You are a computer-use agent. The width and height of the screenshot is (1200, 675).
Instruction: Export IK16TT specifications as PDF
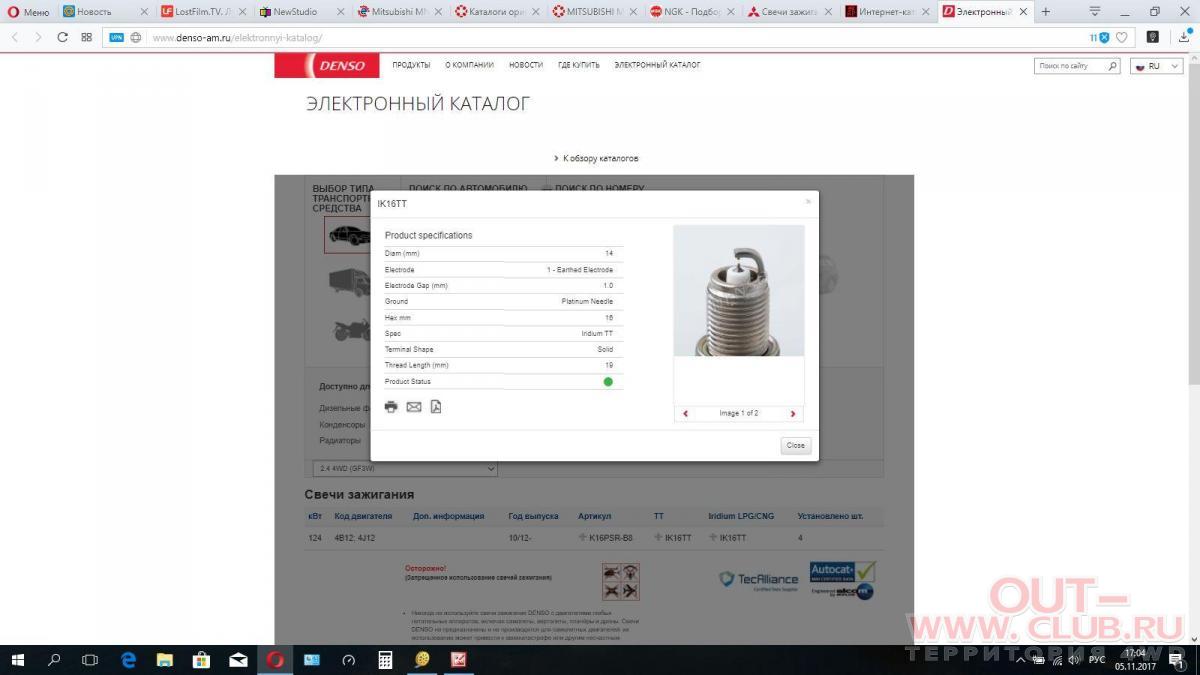click(436, 407)
